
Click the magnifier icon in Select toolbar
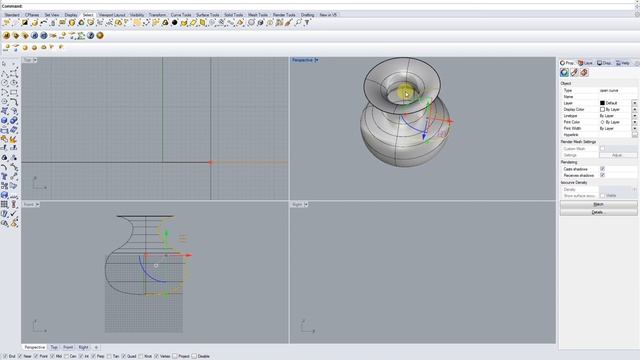(298, 23)
